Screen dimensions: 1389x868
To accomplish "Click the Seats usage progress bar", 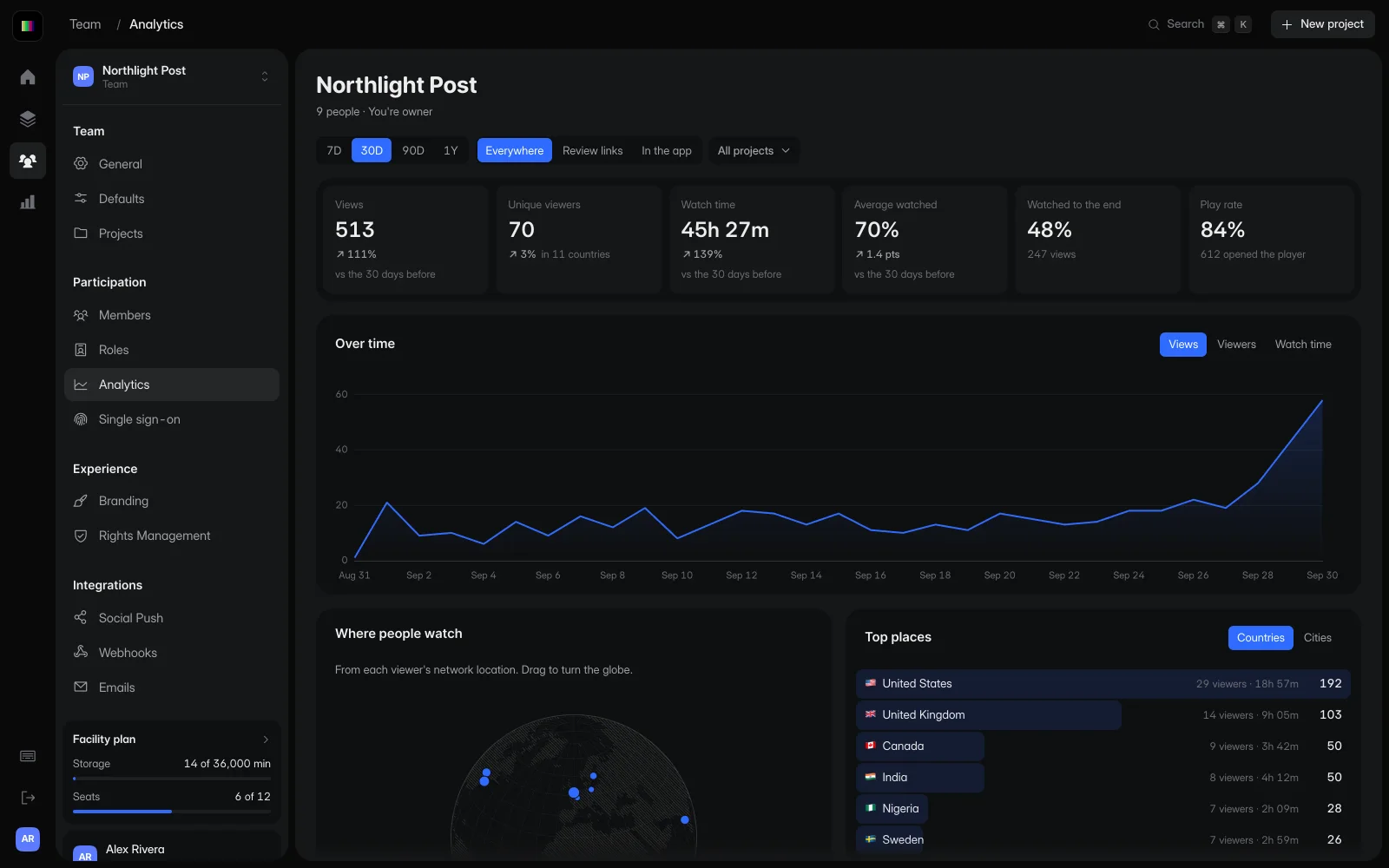I will click(172, 812).
